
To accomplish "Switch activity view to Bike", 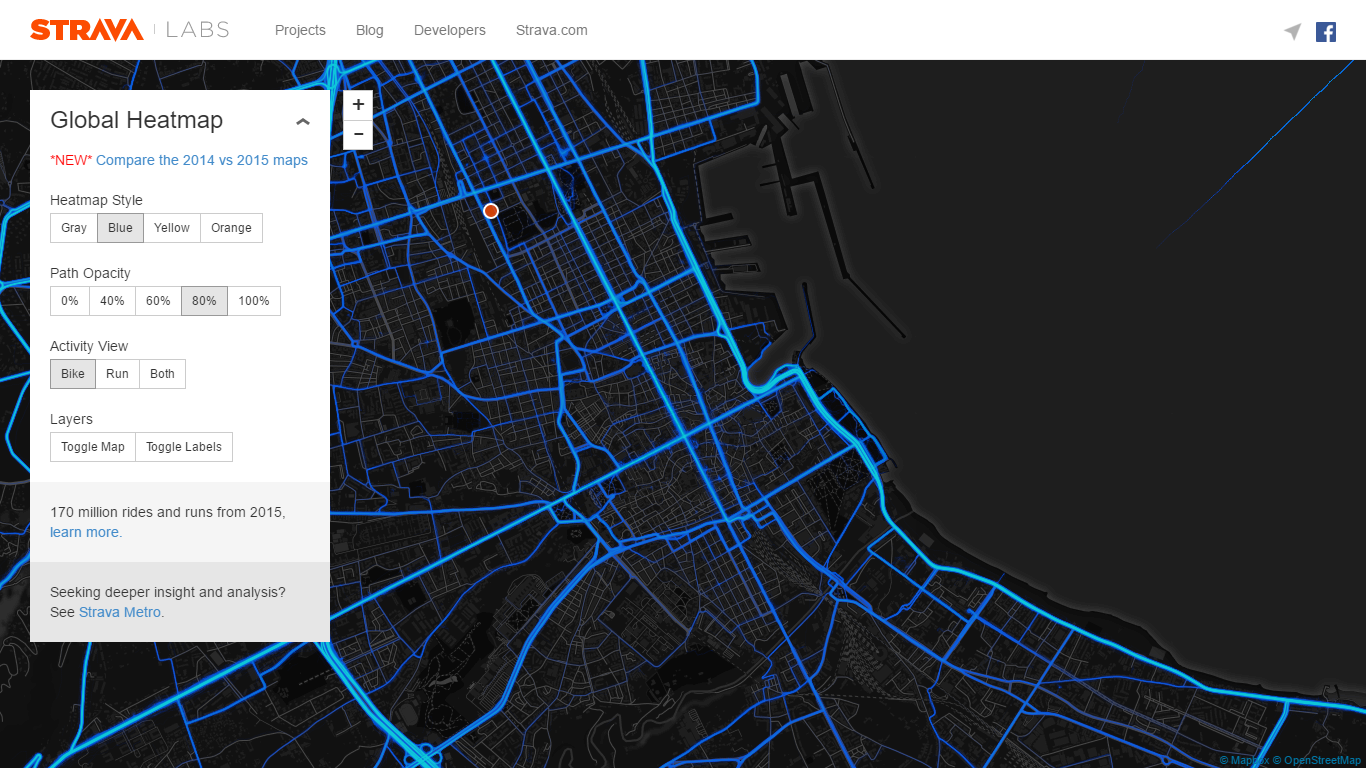I will click(73, 374).
